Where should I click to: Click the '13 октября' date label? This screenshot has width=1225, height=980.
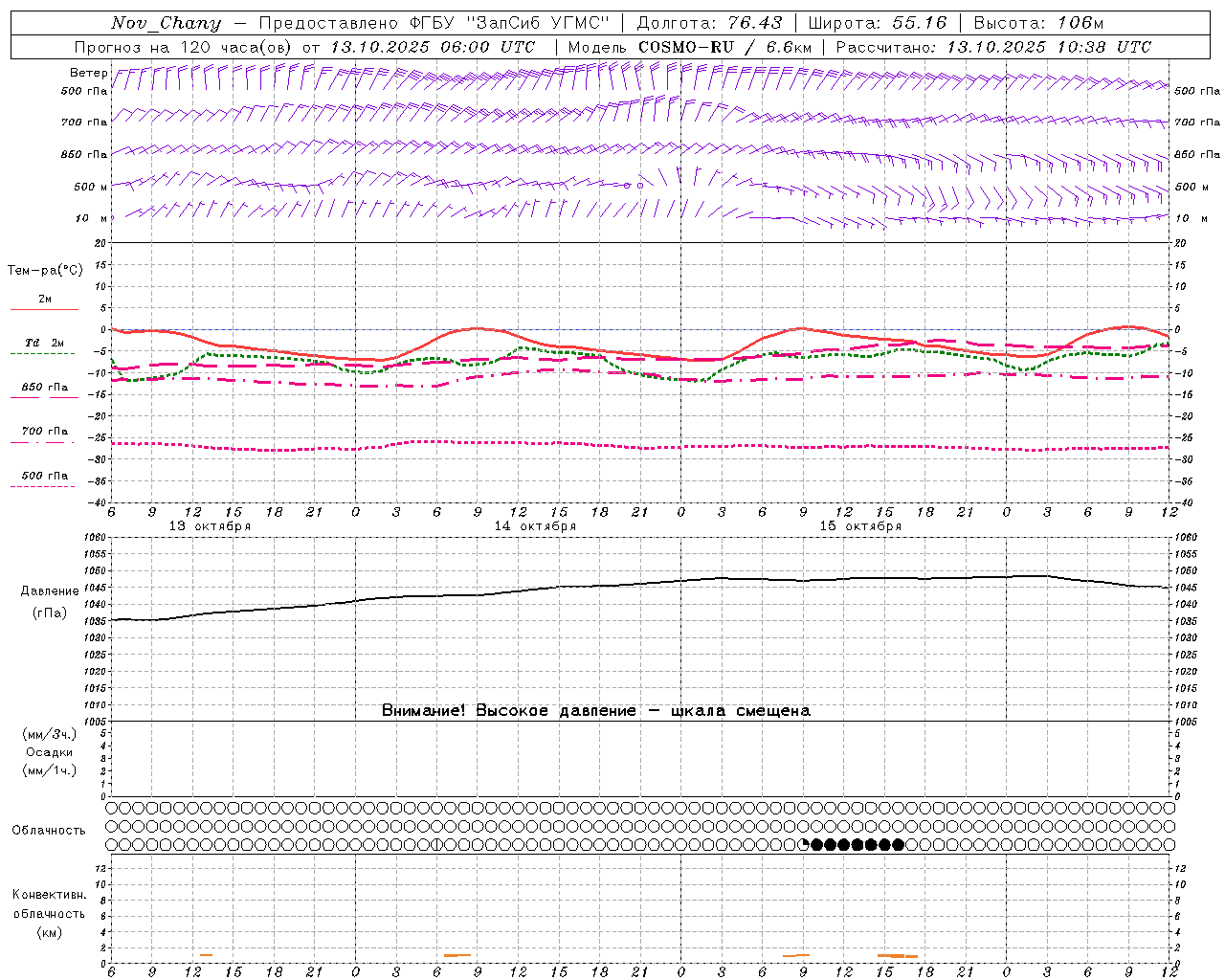click(x=210, y=526)
